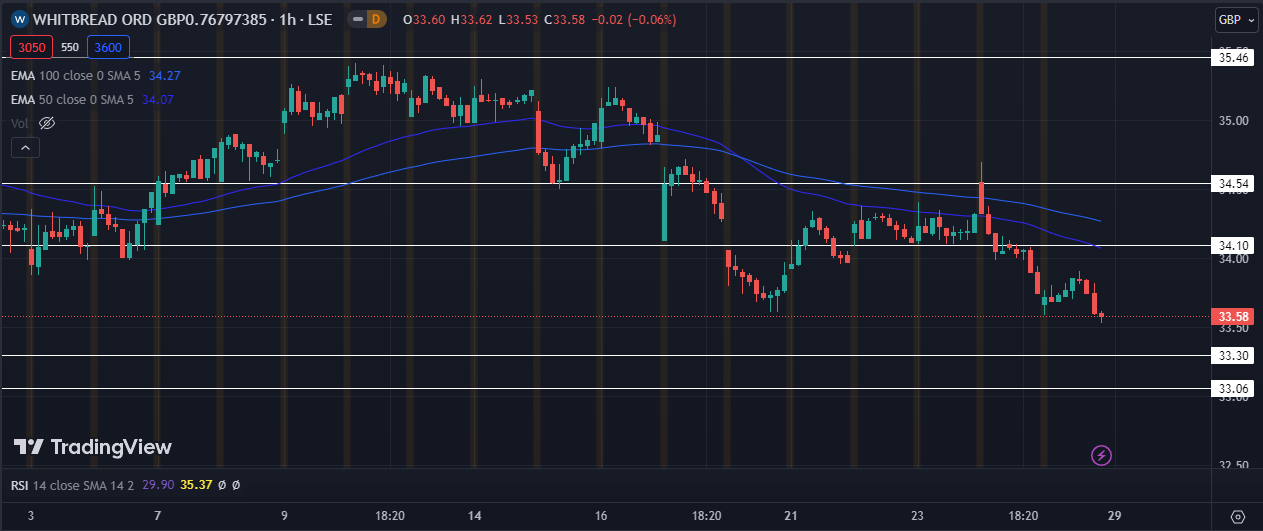
Task: Click date label 21 on time axis
Action: coord(791,516)
